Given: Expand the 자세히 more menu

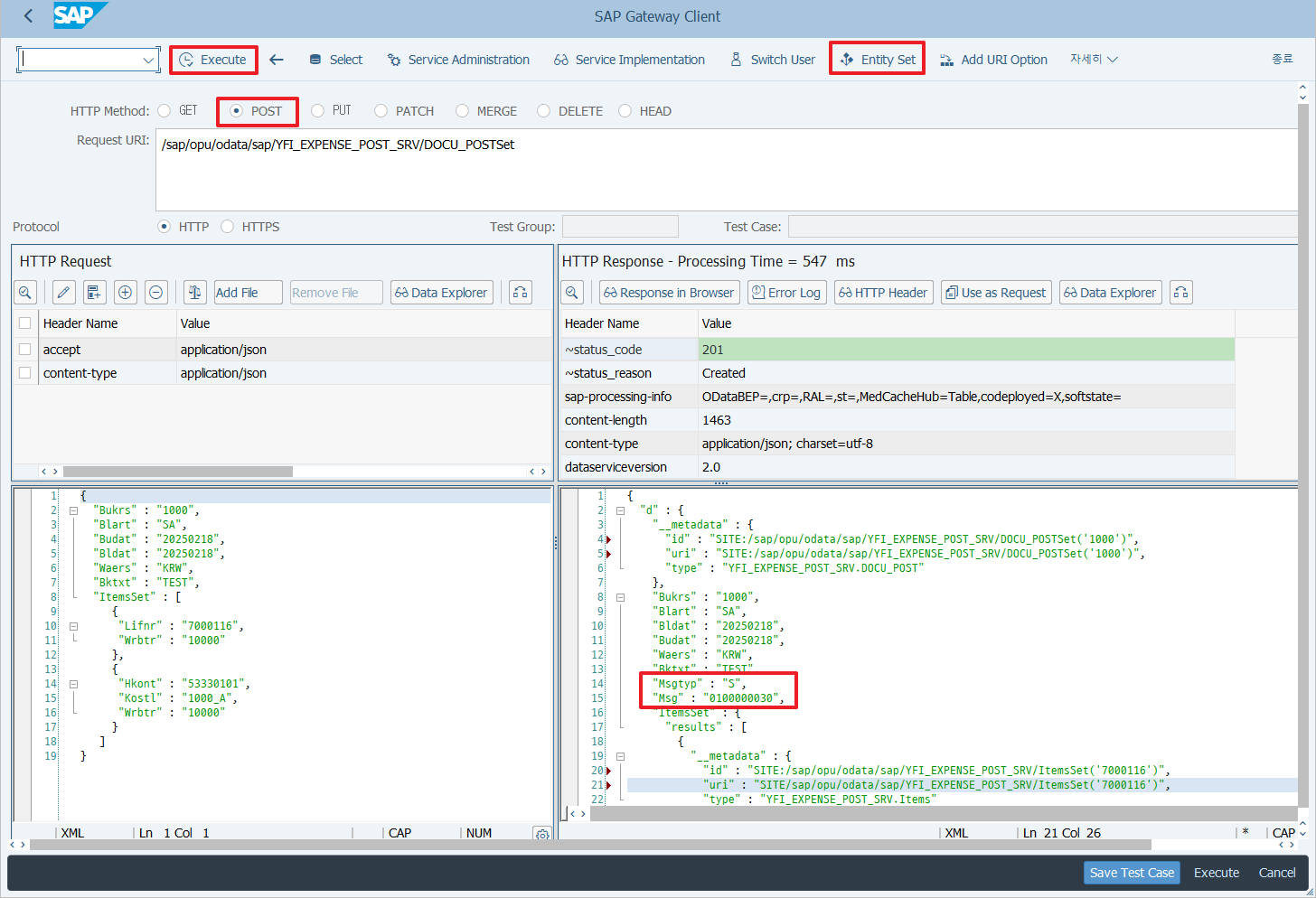Looking at the screenshot, I should (x=1094, y=60).
